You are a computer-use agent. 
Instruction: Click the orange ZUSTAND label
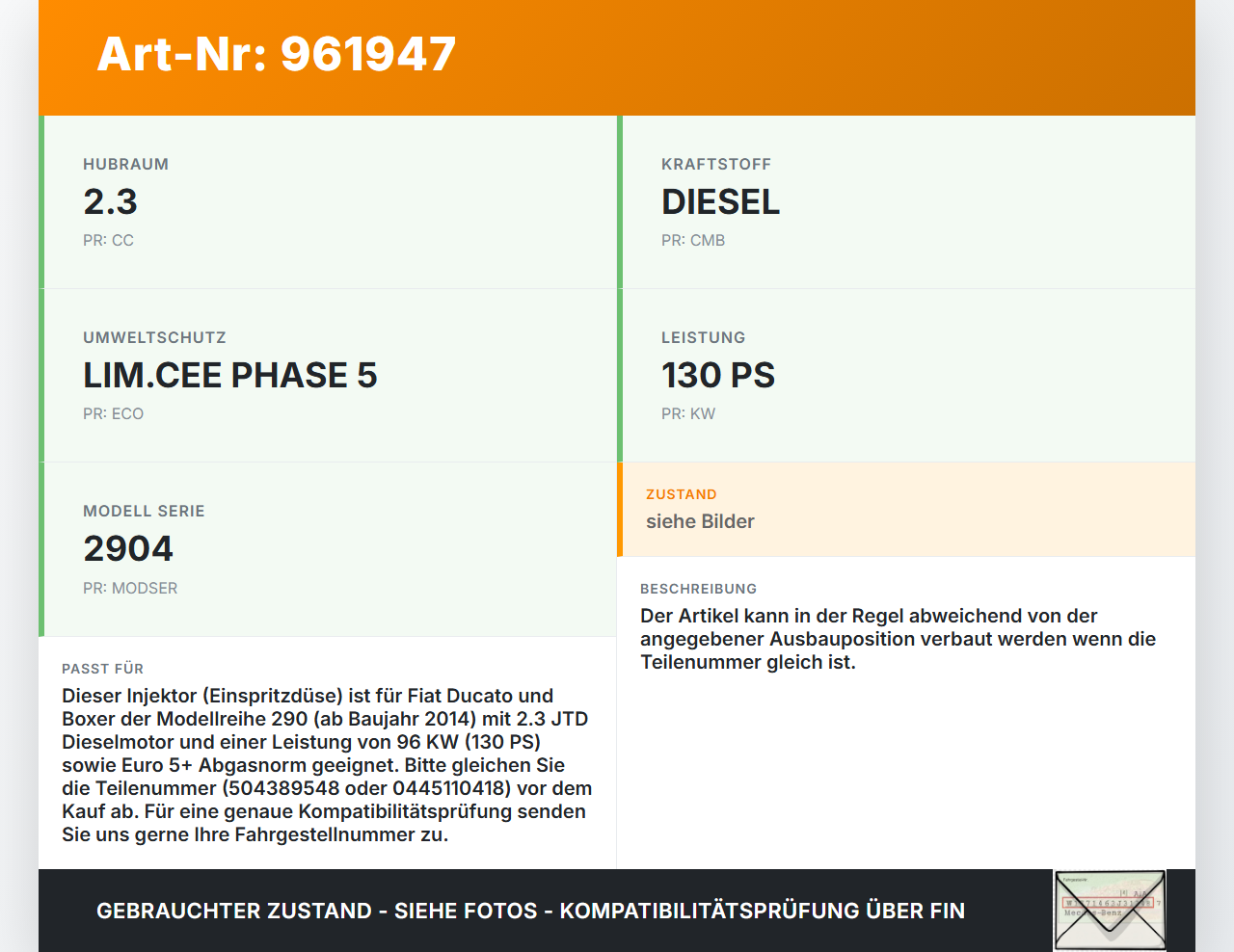click(x=681, y=494)
